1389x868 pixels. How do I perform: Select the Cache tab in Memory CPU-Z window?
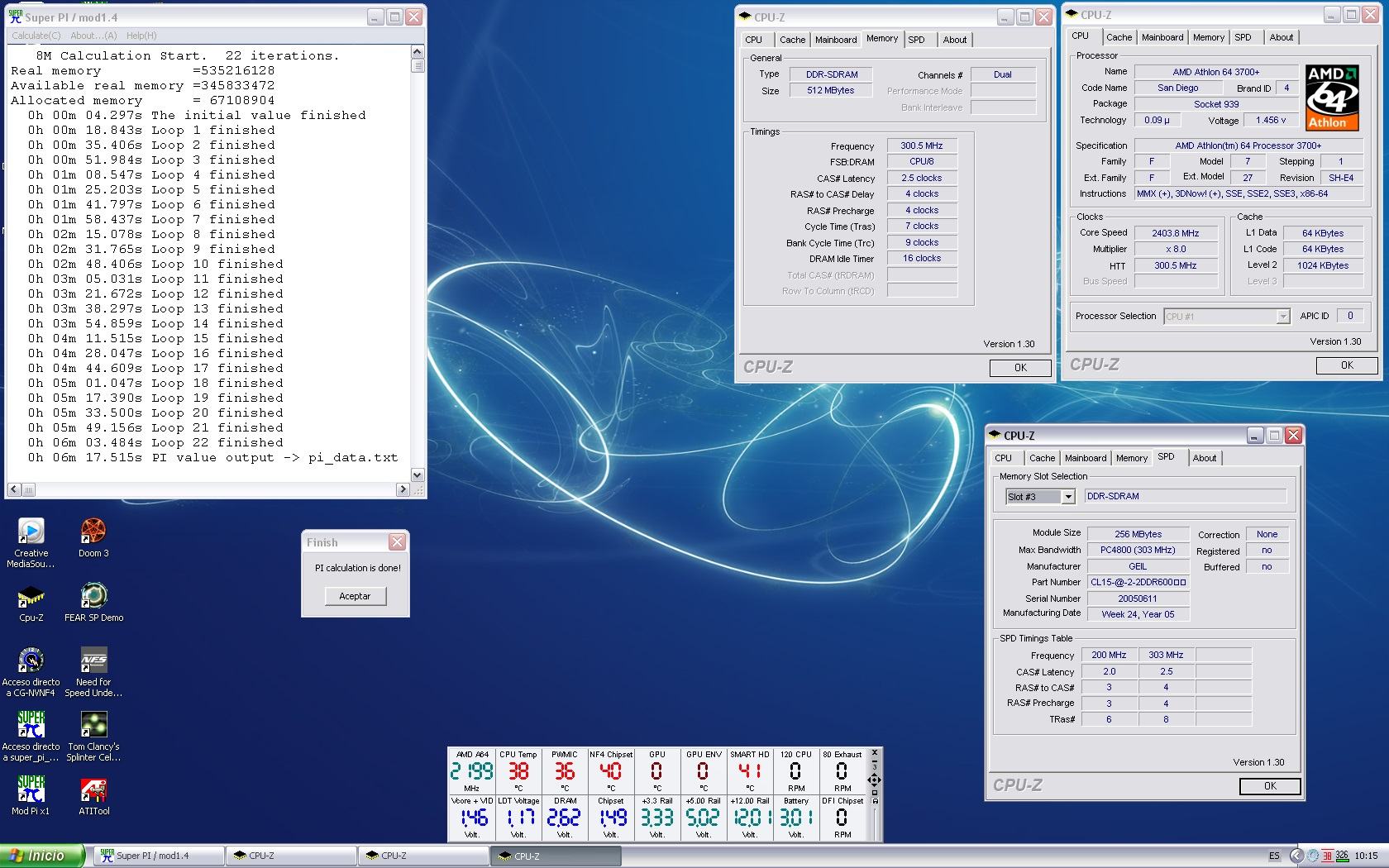[x=791, y=40]
